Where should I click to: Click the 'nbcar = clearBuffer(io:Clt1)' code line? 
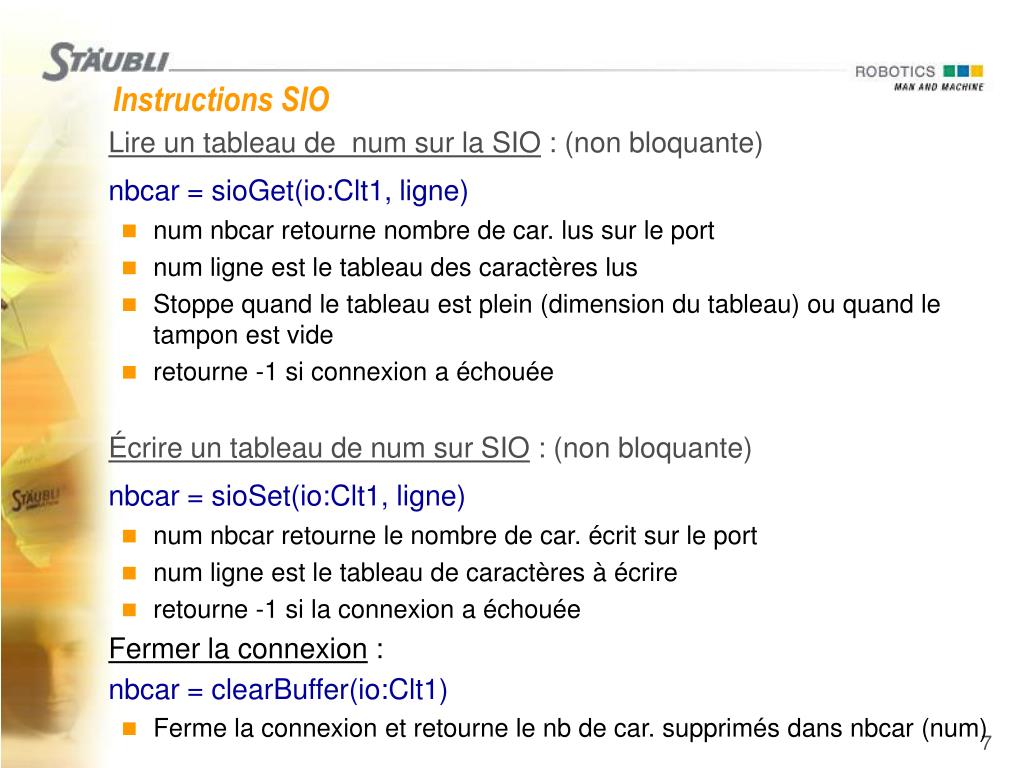coord(278,690)
